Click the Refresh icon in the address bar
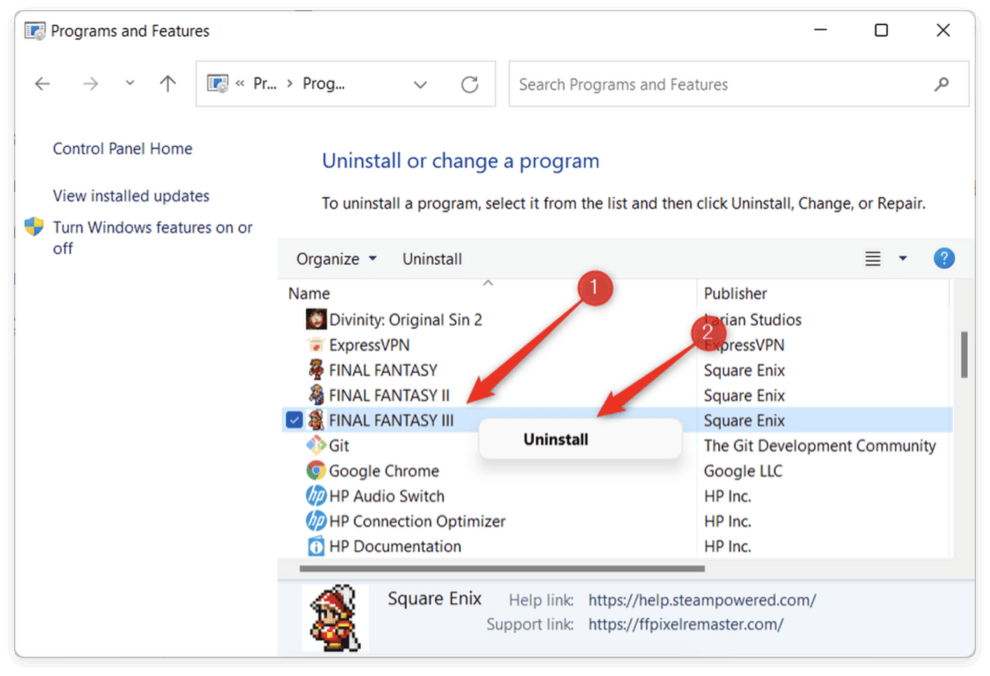This screenshot has width=990, height=676. (469, 85)
